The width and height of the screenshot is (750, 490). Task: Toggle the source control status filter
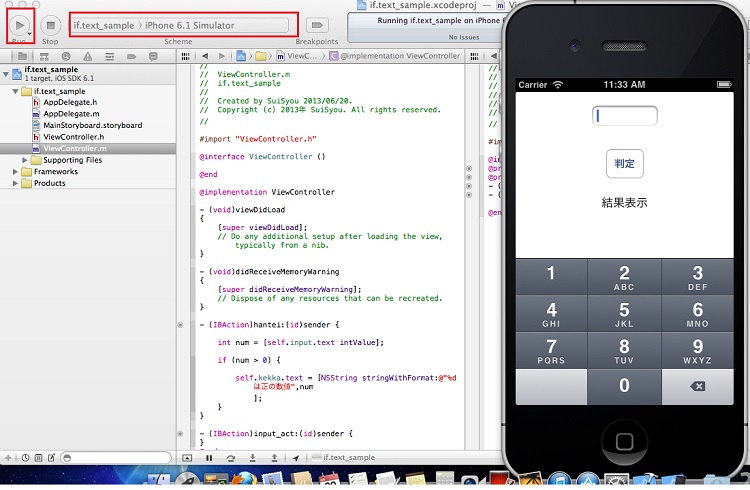pyautogui.click(x=38, y=457)
